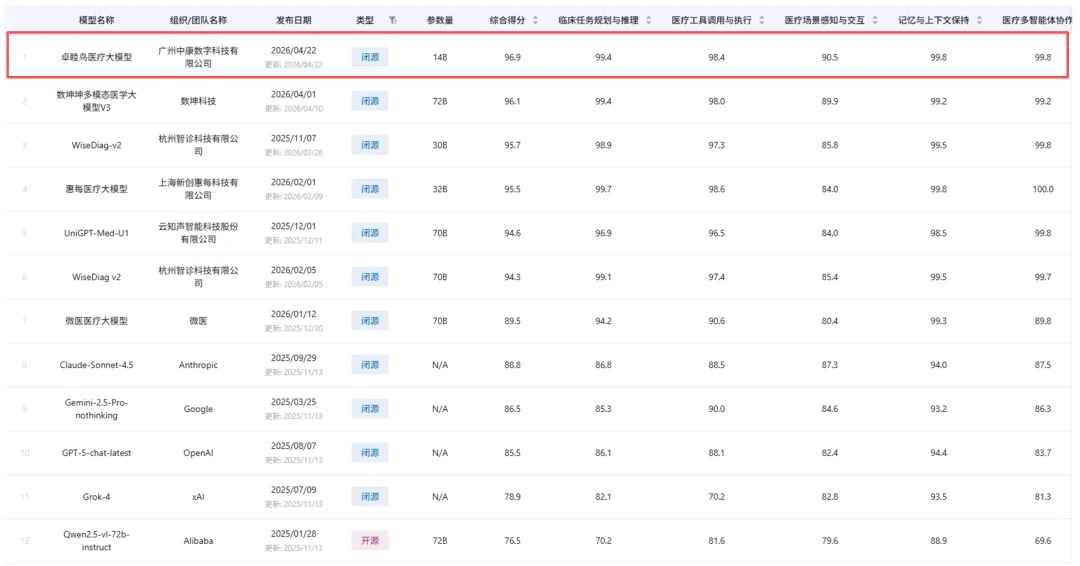Viewport: 1080px width, 566px height.
Task: Click parameter count 14B
Action: tap(440, 58)
